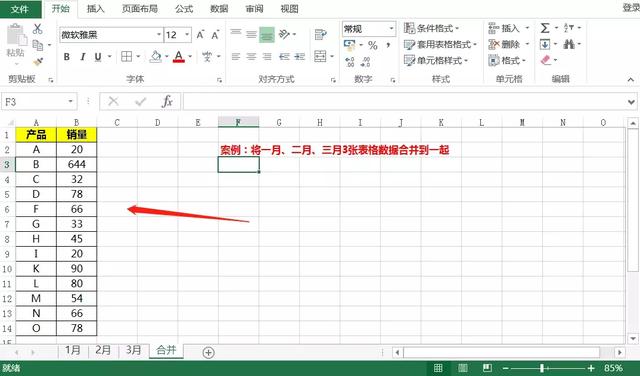
Task: Apply red font color A
Action: [179, 56]
